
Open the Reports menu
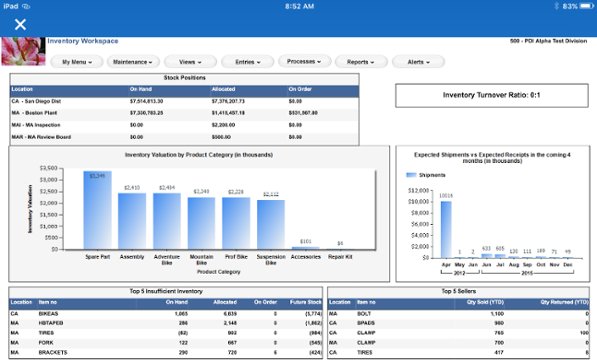pos(361,62)
